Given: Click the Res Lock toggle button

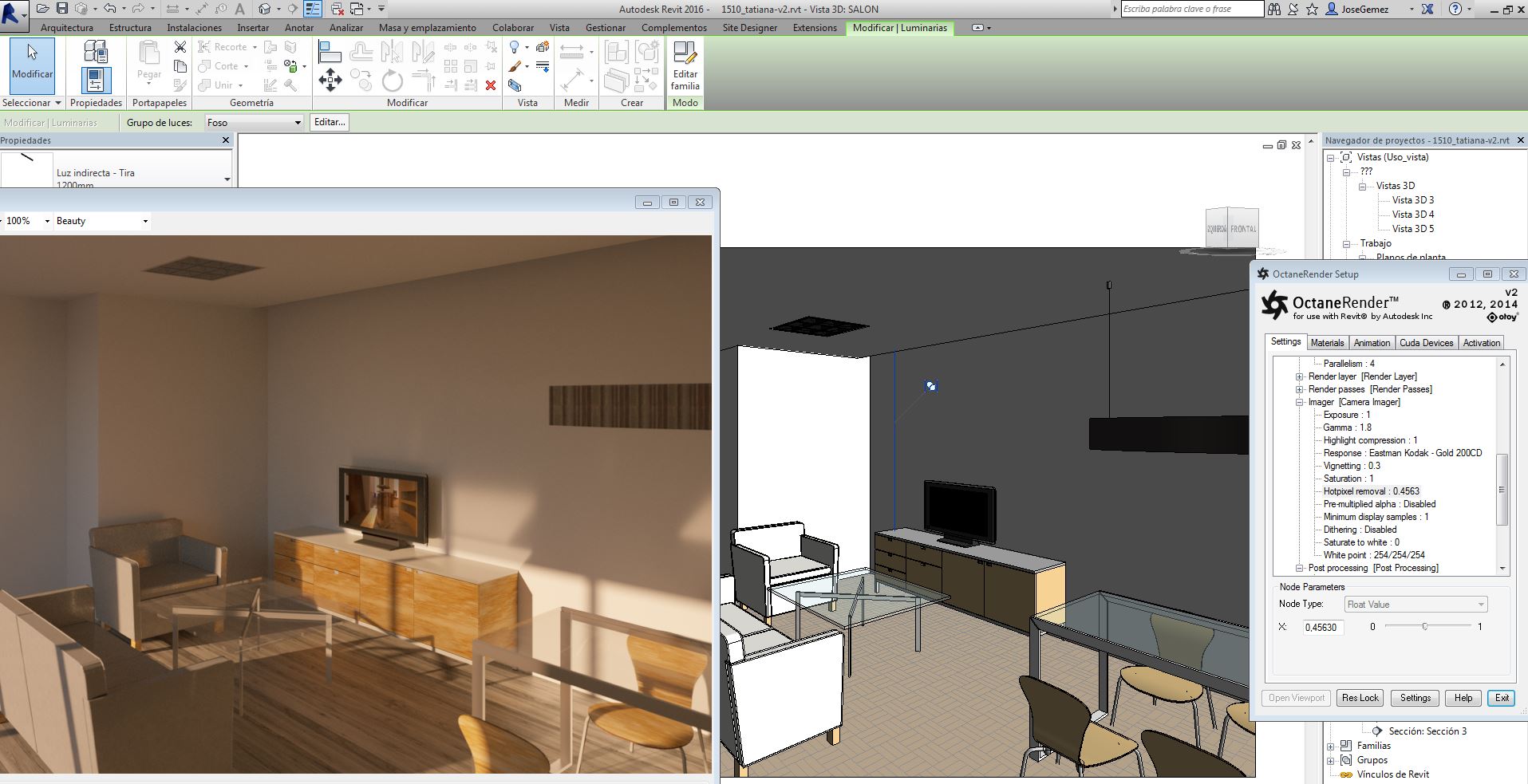Looking at the screenshot, I should click(1360, 697).
